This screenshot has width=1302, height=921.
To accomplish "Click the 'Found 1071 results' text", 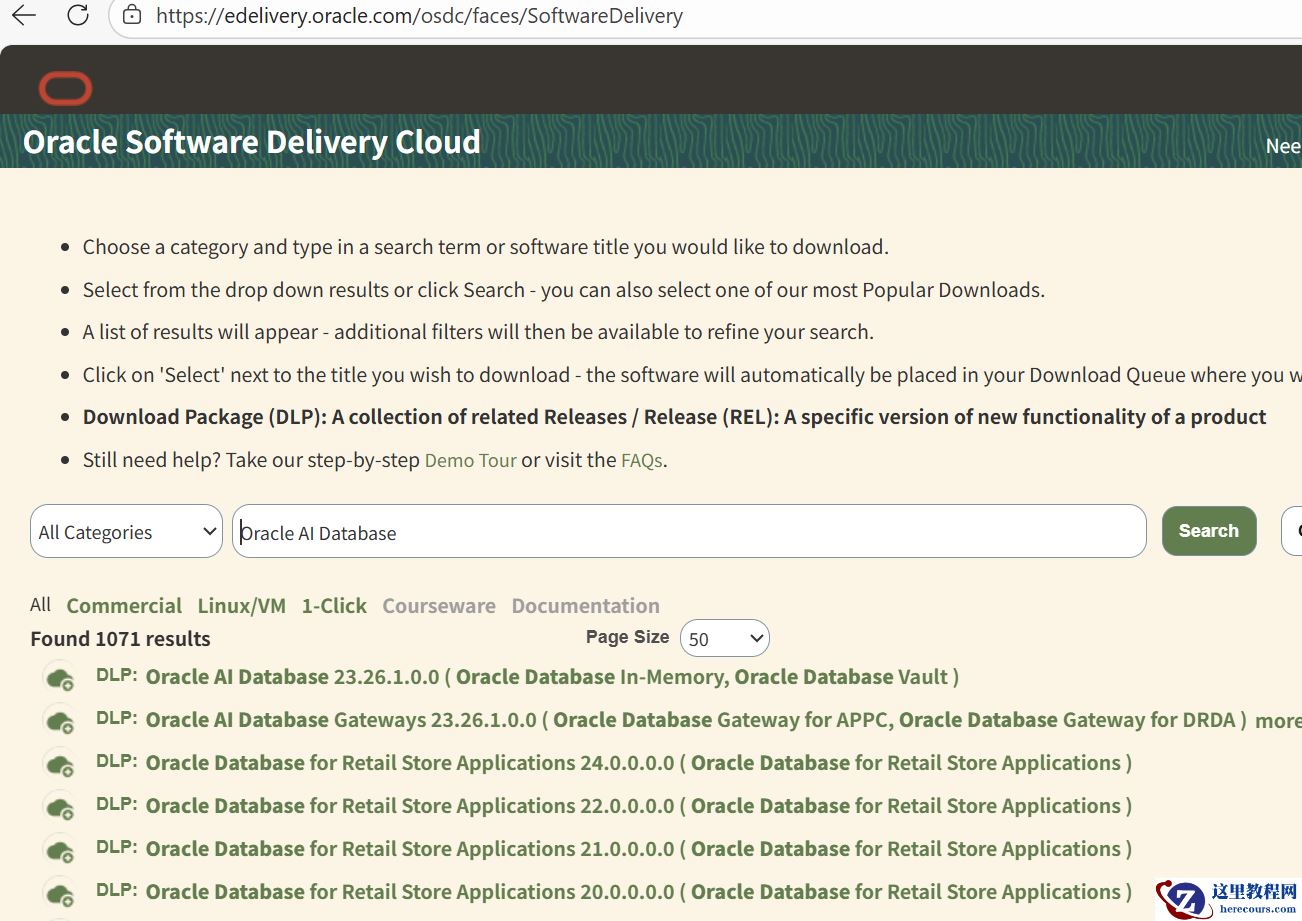I will click(120, 639).
